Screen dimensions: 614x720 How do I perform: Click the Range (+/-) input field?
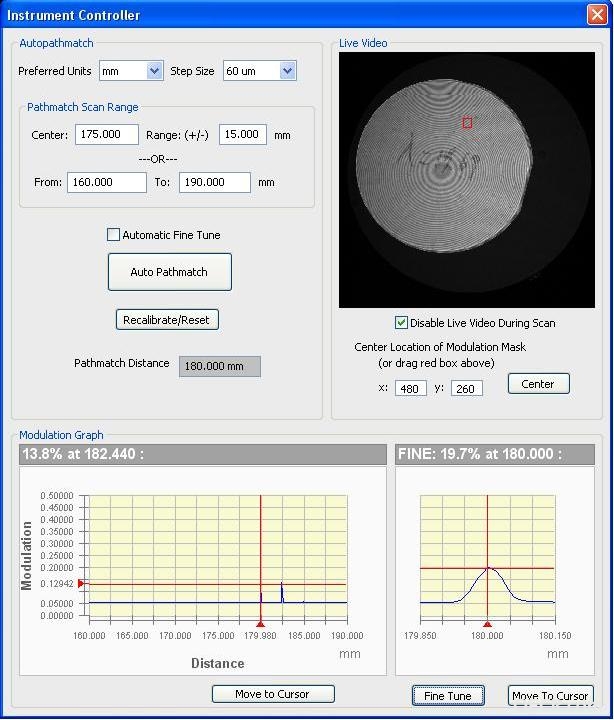tap(243, 135)
